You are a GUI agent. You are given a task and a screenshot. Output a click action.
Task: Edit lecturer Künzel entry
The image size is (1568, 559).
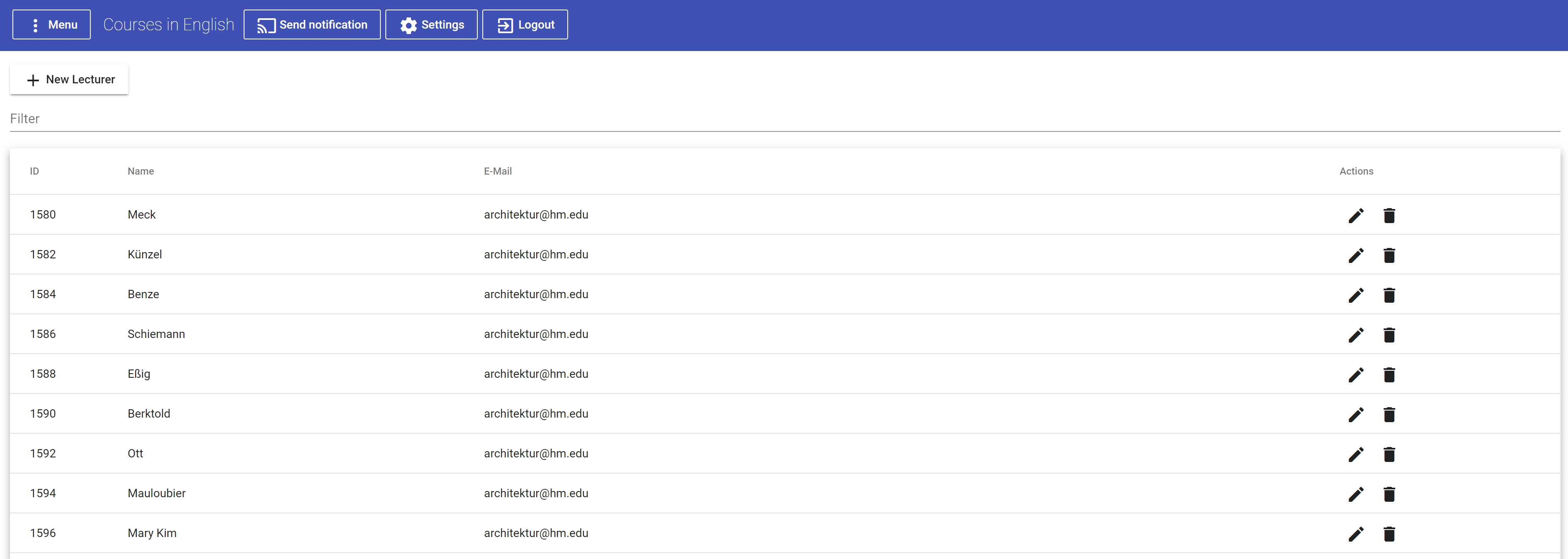coord(1355,255)
